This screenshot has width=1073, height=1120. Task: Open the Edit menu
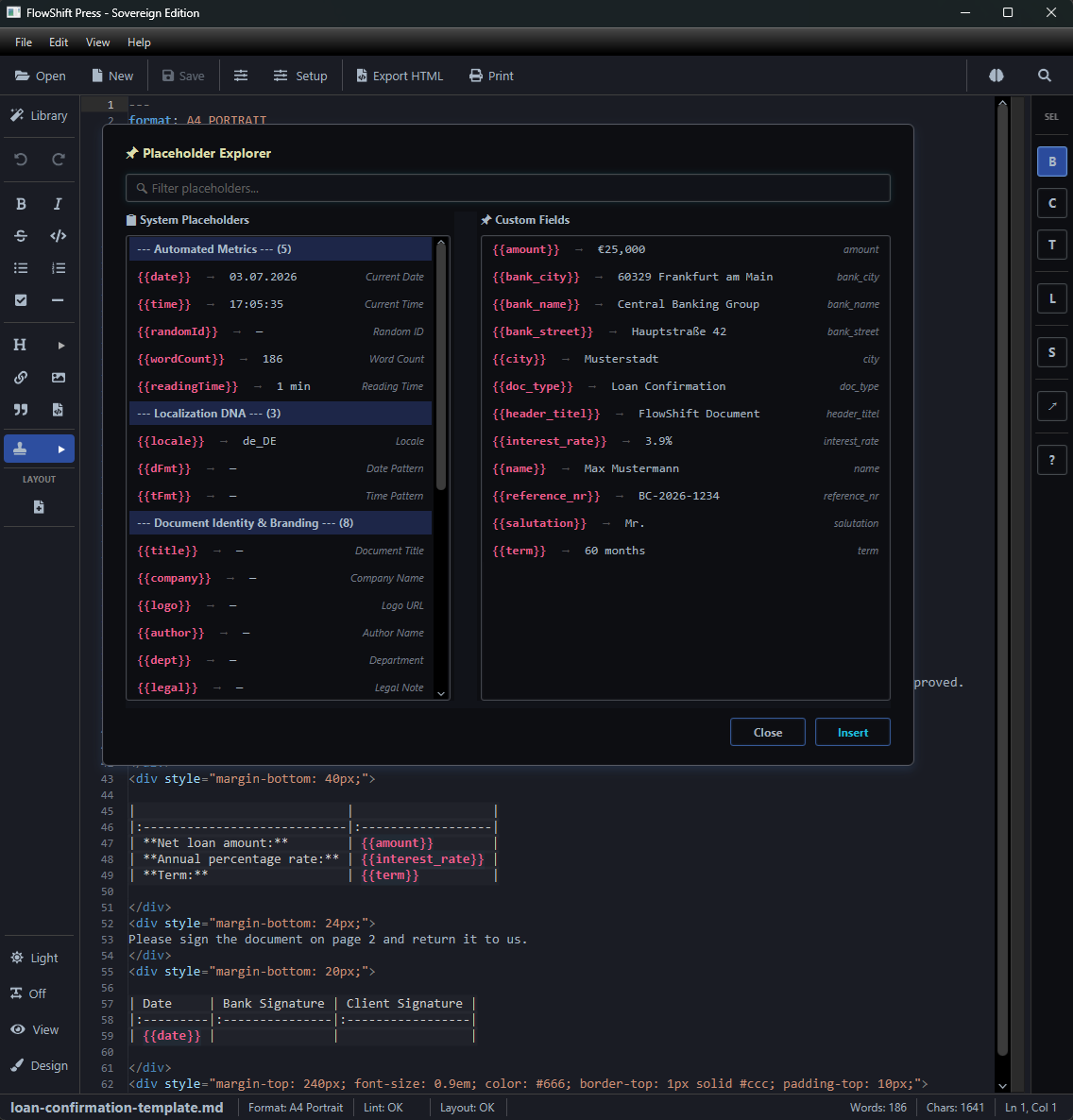click(x=59, y=42)
